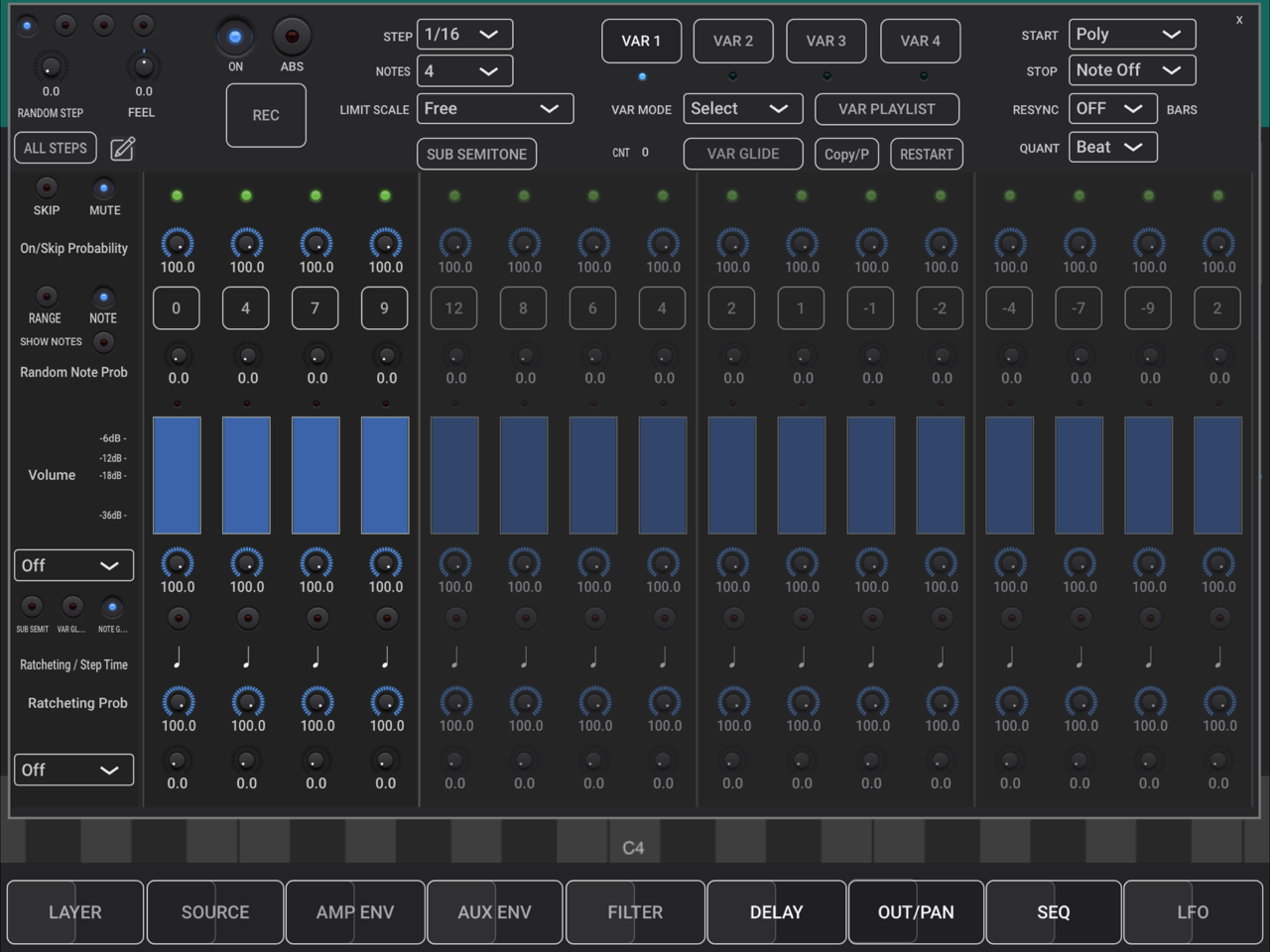Click the Copy/P button

point(846,154)
